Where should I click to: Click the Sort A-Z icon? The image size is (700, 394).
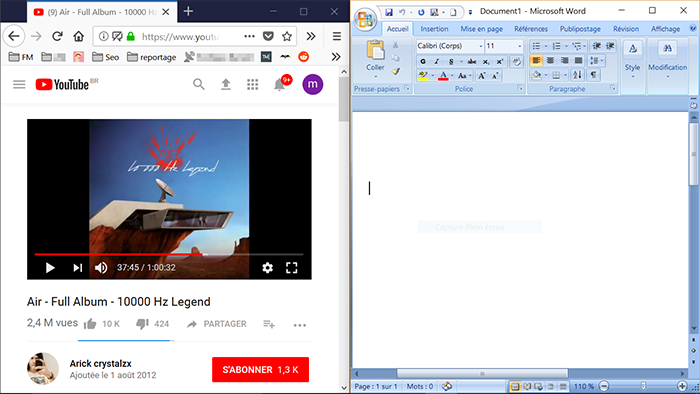pos(577,75)
